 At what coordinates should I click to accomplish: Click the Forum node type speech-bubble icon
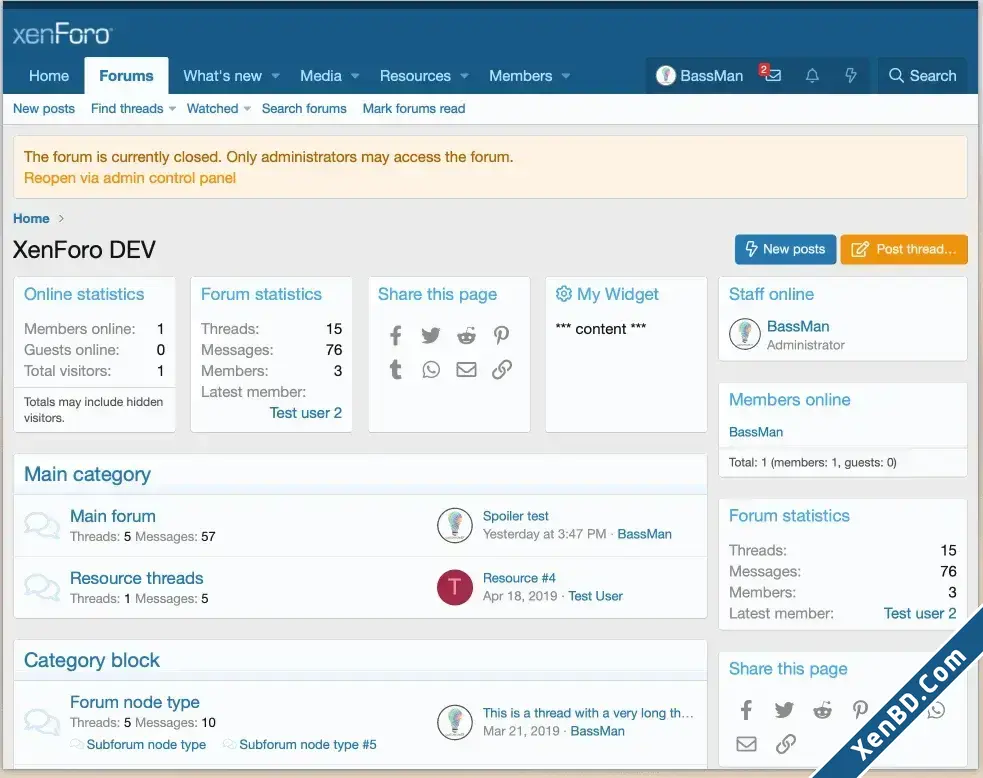pos(42,721)
